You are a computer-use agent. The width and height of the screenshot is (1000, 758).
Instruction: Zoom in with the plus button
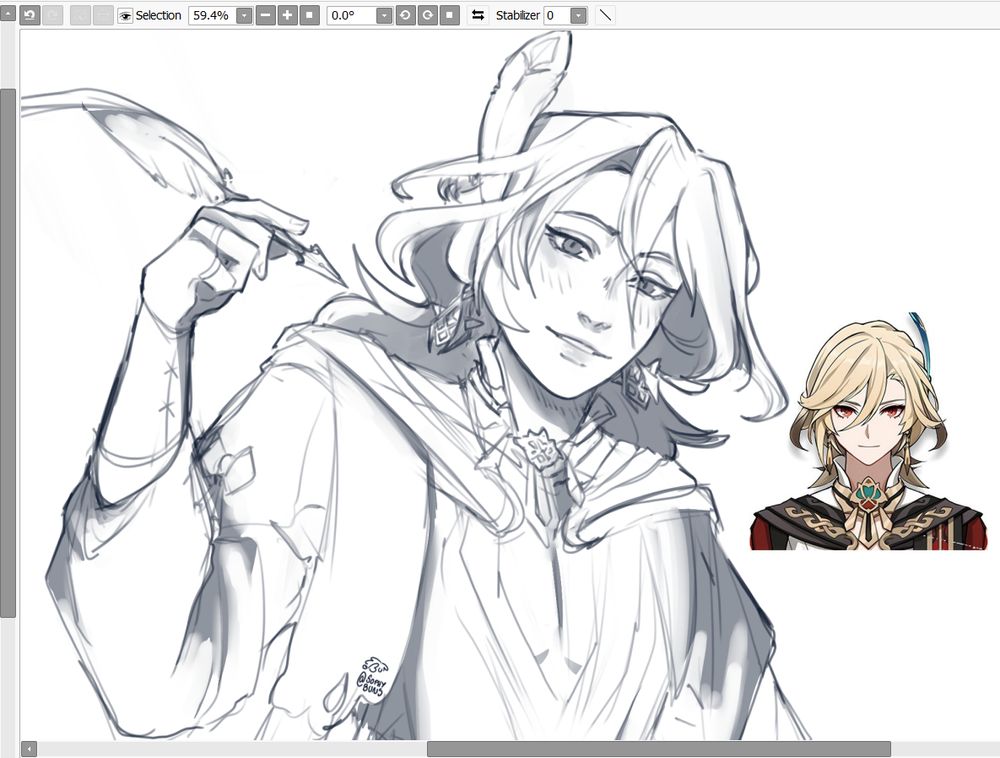pyautogui.click(x=288, y=15)
